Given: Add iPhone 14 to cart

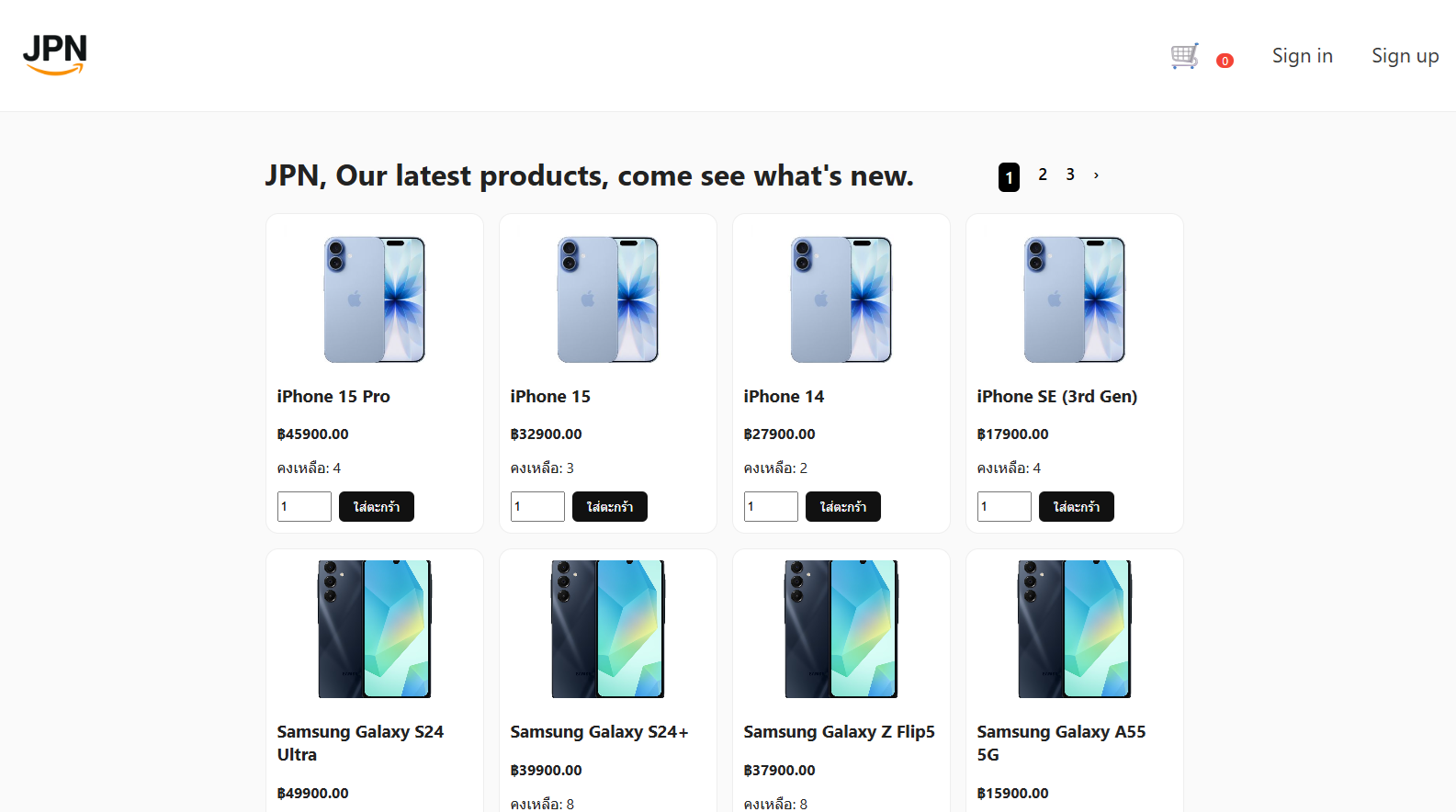Looking at the screenshot, I should coord(843,507).
